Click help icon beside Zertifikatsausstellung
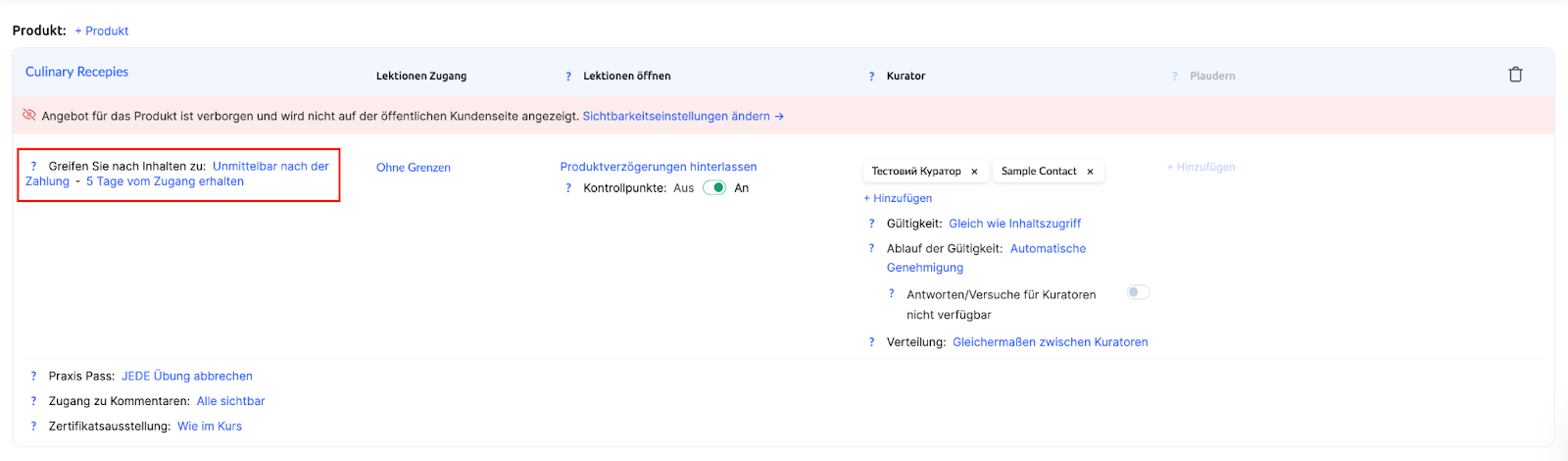The image size is (1568, 461). coord(33,427)
